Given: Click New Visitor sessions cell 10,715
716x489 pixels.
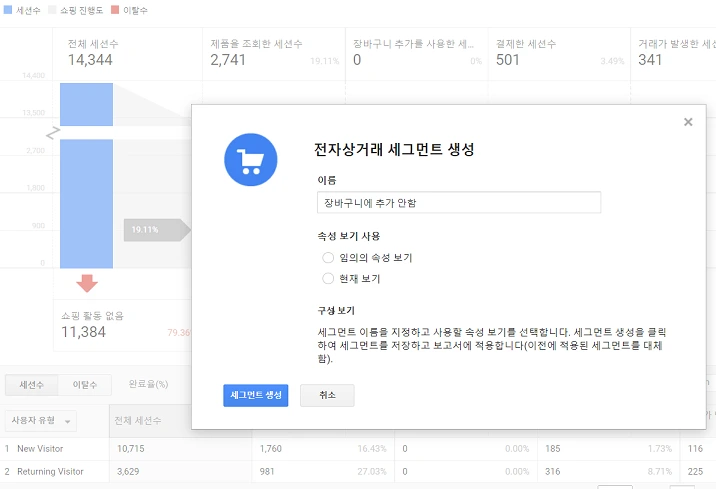Looking at the screenshot, I should coord(131,449).
